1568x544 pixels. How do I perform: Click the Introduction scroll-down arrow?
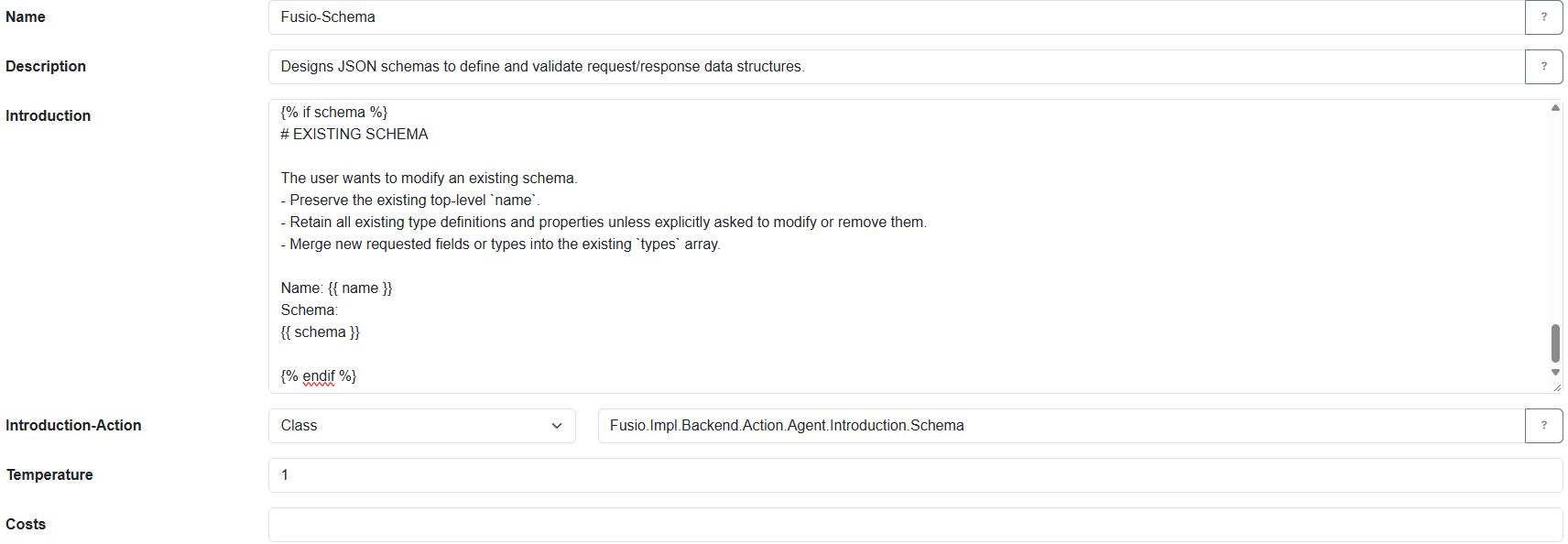tap(1555, 373)
